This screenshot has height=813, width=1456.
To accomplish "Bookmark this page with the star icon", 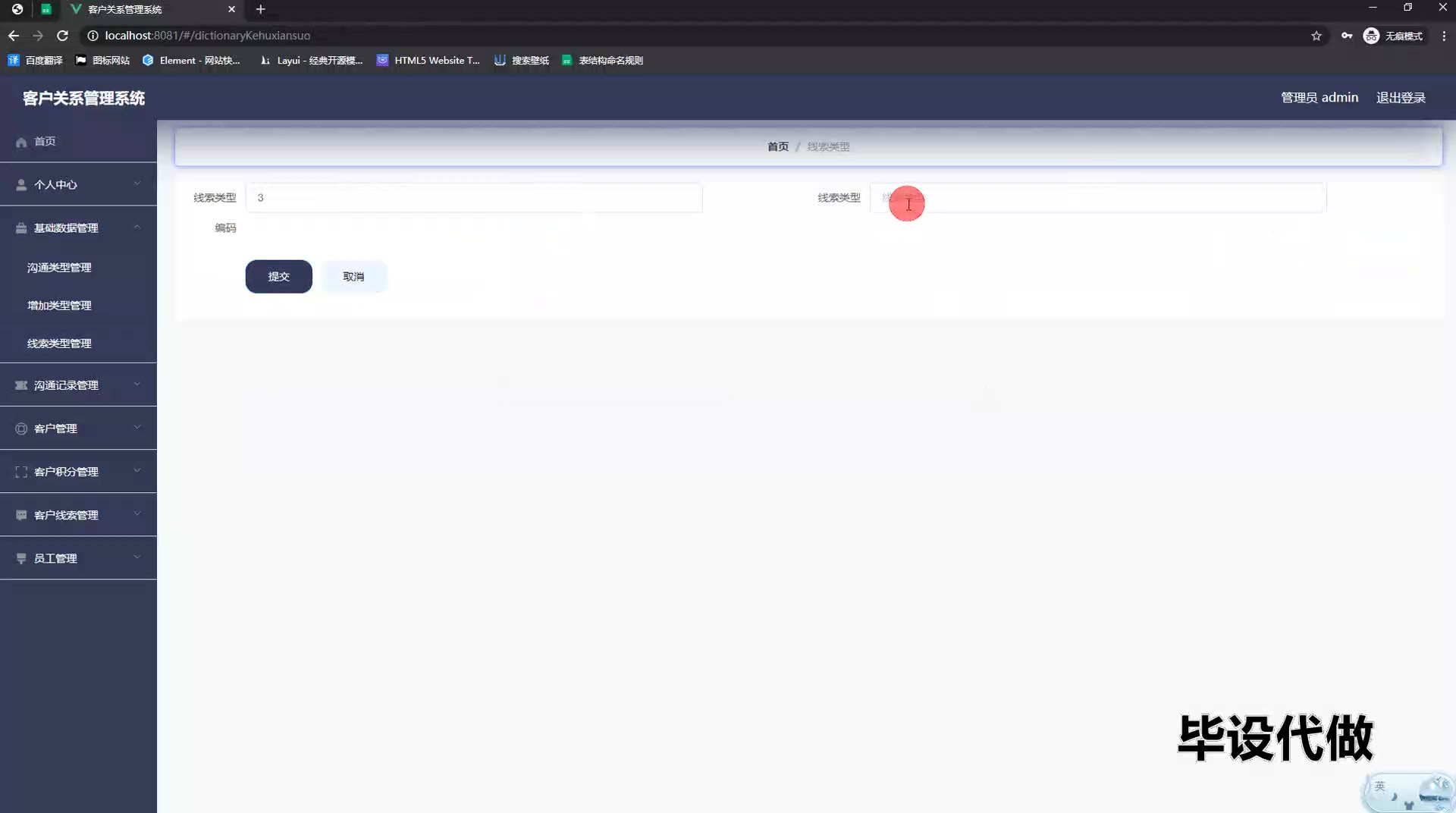I will 1316,36.
